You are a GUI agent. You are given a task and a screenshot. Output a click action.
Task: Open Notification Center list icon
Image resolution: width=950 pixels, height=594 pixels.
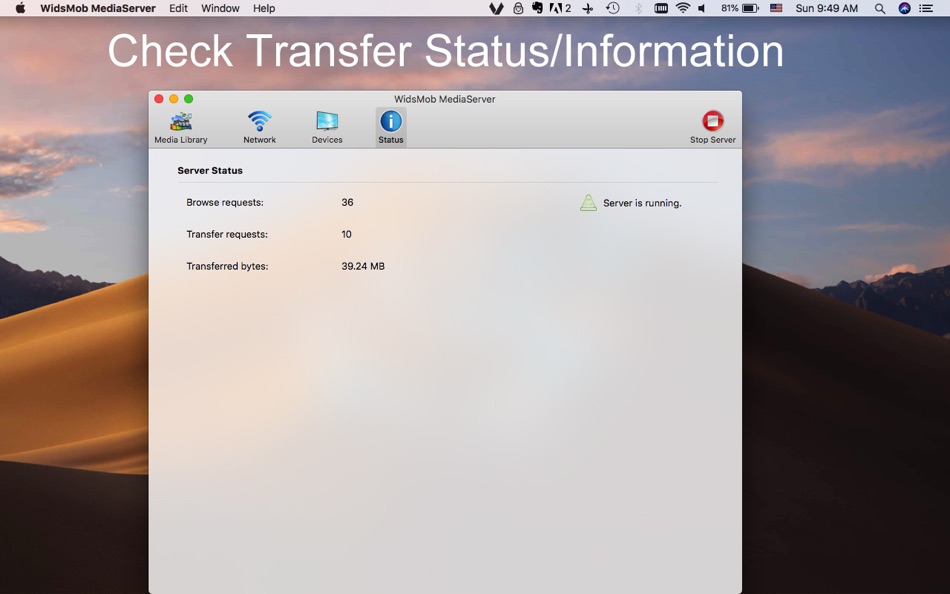coord(926,8)
